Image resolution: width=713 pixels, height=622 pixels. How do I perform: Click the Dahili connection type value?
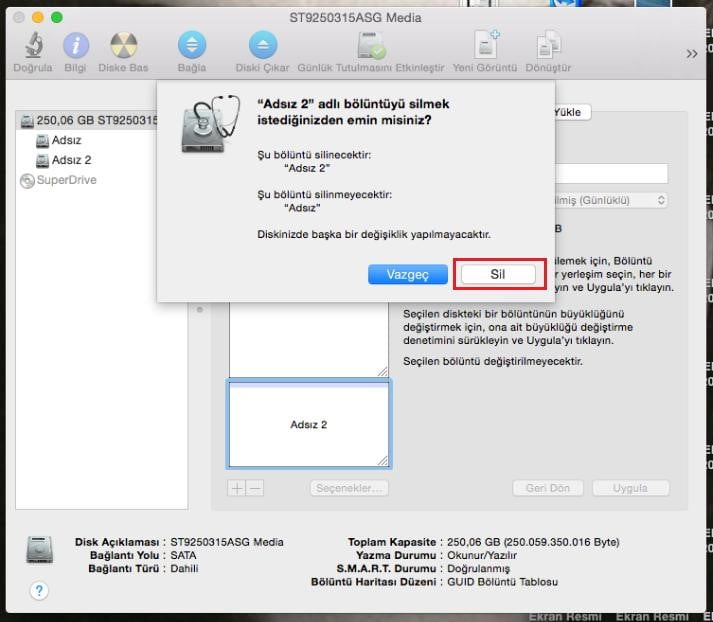[x=184, y=568]
